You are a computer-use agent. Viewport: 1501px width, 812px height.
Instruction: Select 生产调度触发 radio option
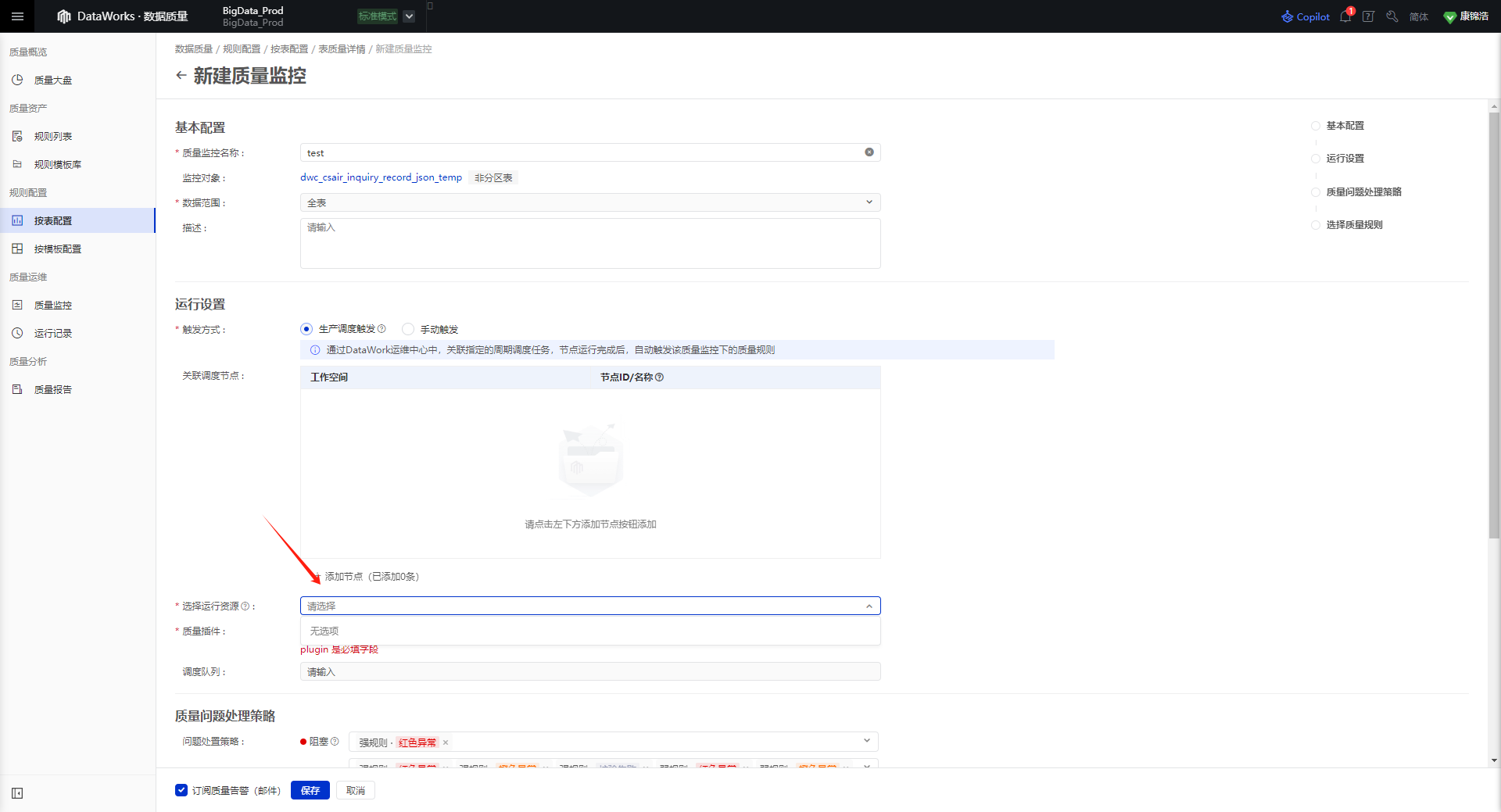(306, 329)
